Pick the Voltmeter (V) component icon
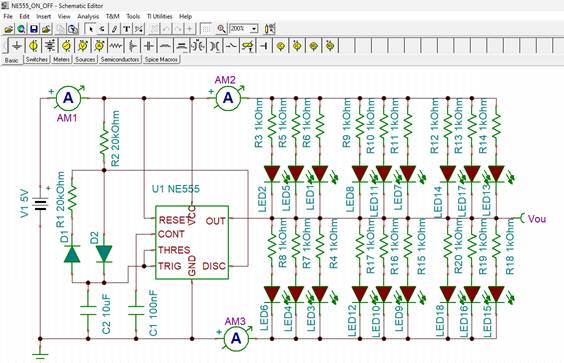The height and width of the screenshot is (363, 564). pyautogui.click(x=83, y=46)
